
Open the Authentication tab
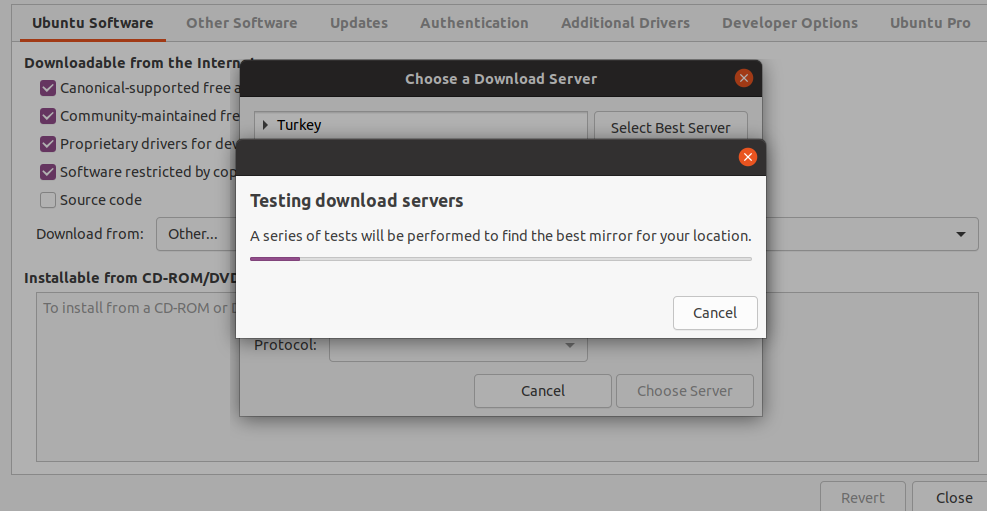click(474, 23)
